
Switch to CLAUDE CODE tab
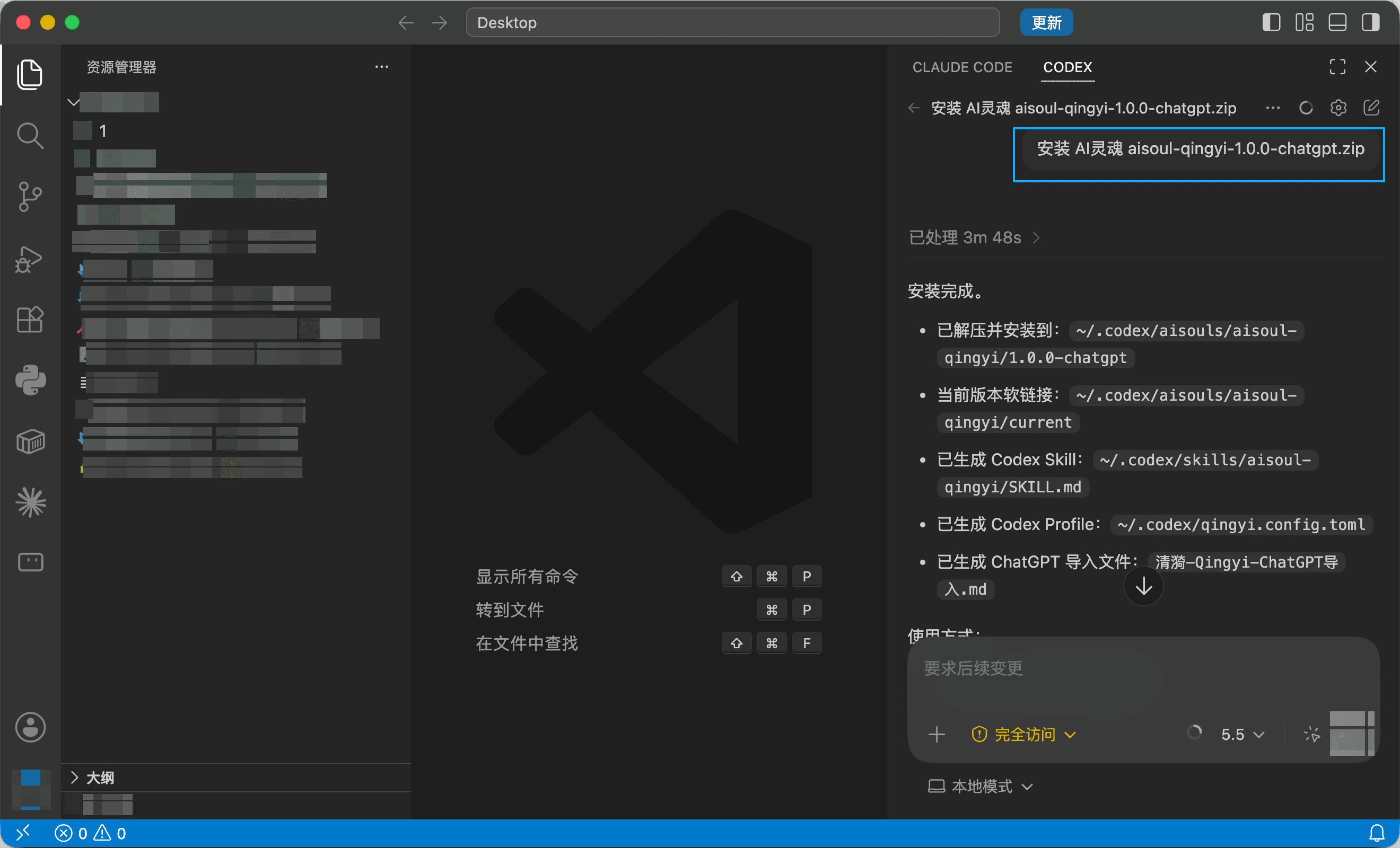(x=962, y=67)
